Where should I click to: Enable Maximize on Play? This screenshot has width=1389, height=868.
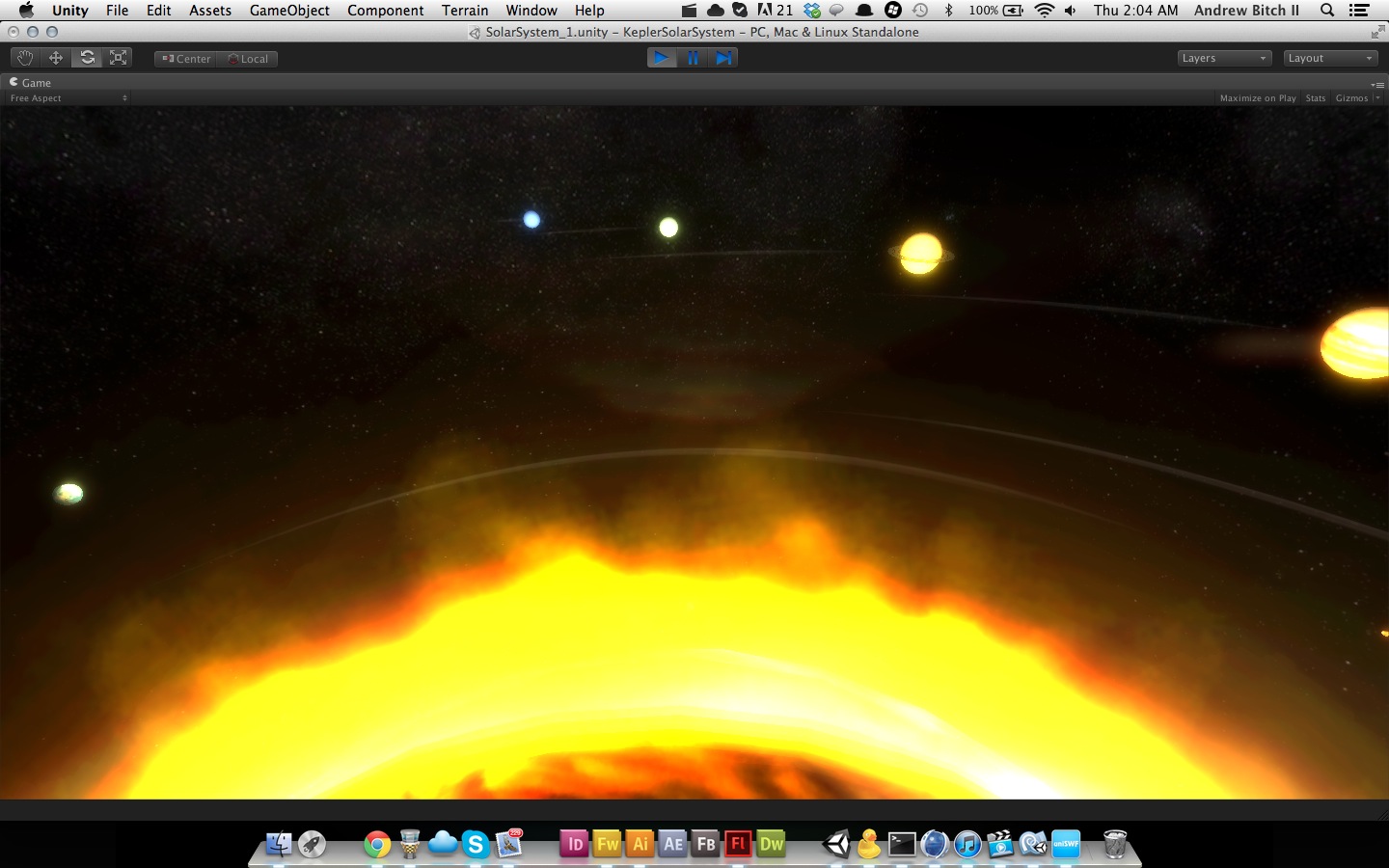1257,98
